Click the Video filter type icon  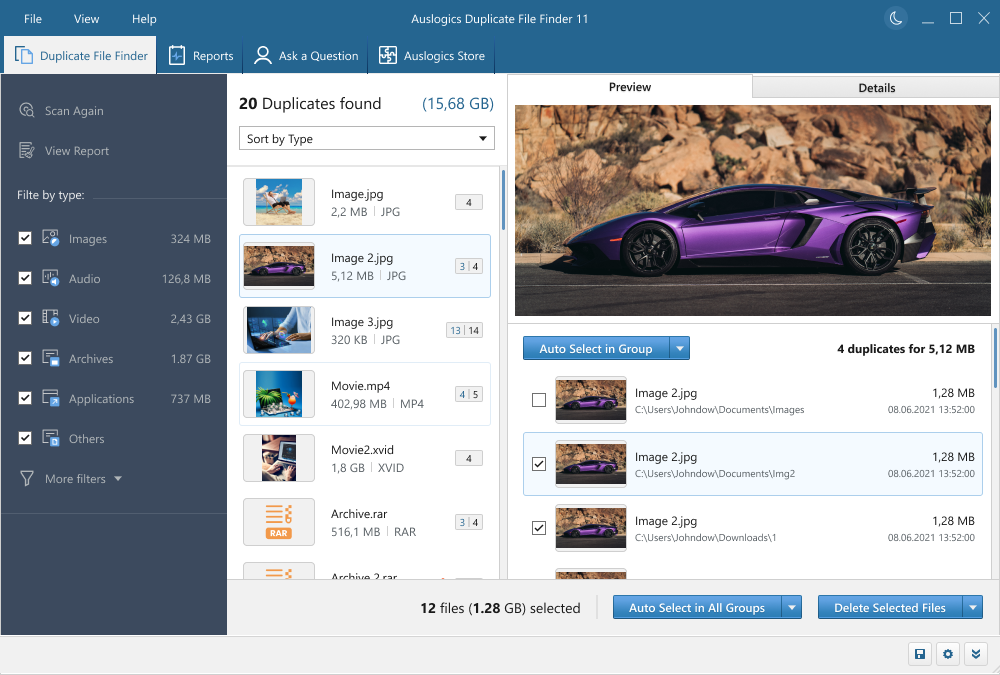[x=50, y=318]
